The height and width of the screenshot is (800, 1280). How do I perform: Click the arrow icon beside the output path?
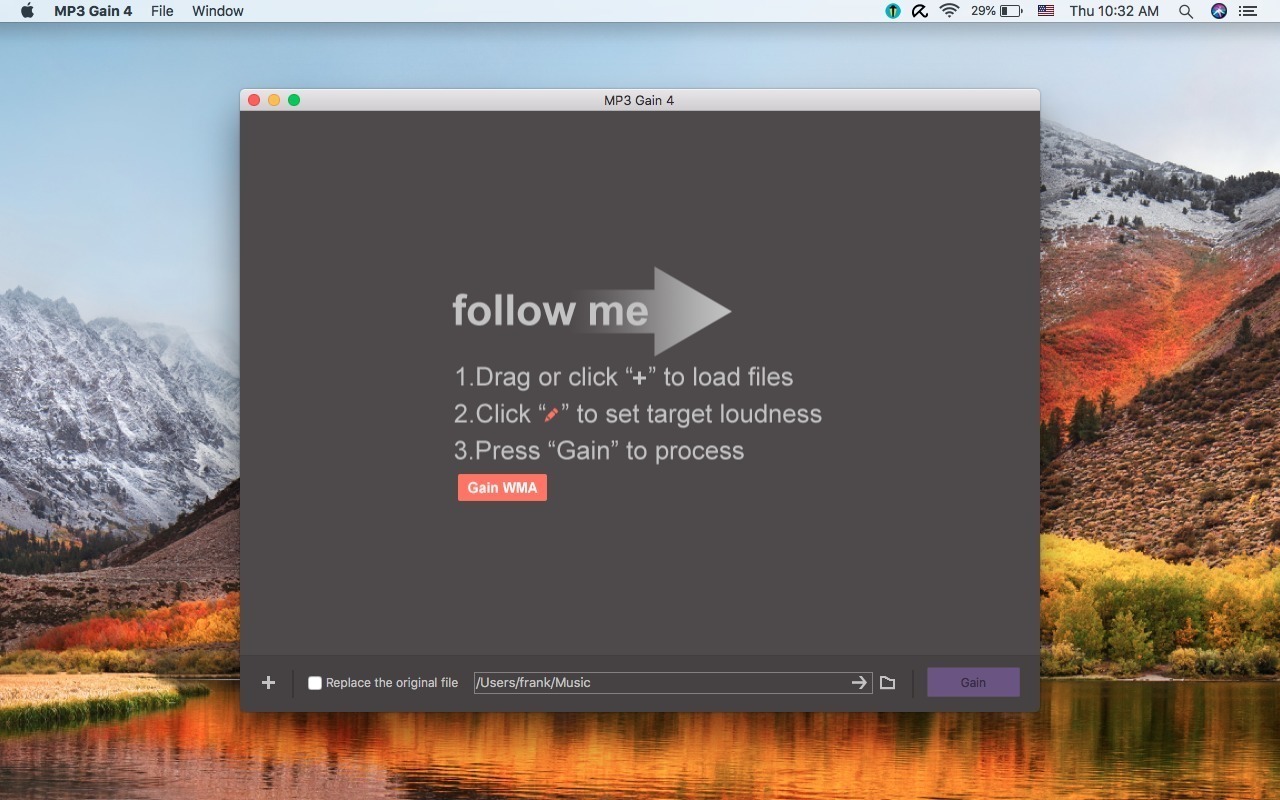(858, 682)
